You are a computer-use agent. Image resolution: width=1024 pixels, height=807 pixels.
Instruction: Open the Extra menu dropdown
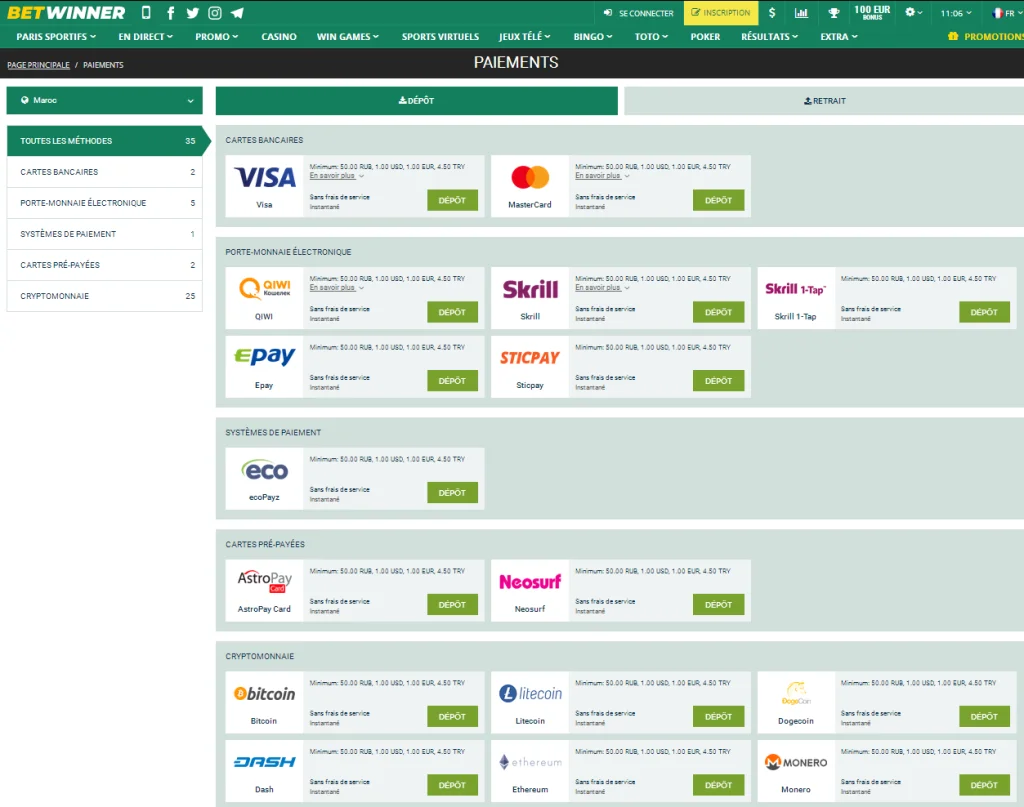(839, 37)
